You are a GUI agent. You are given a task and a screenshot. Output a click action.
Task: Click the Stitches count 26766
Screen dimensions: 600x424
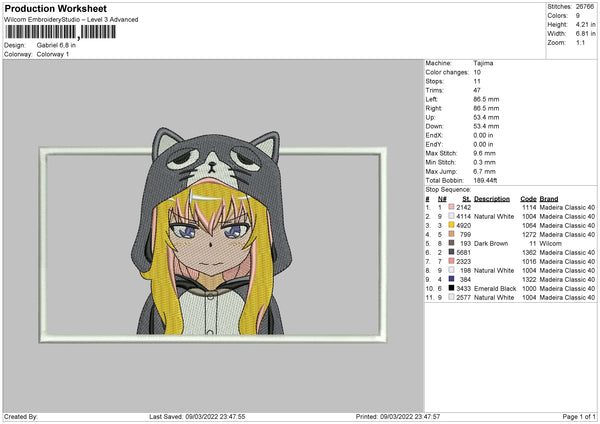click(x=585, y=7)
